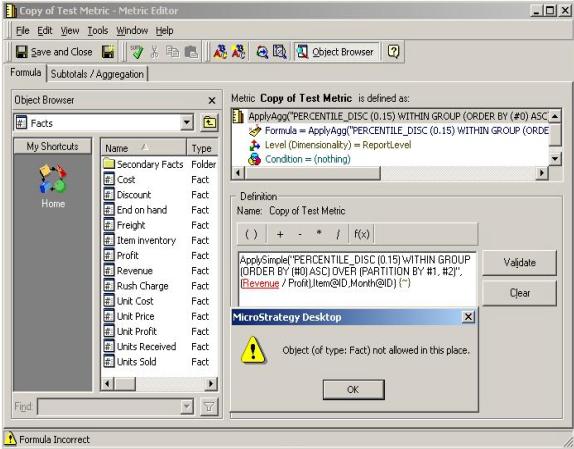Select the Freight fact row
The image size is (574, 449).
coord(160,225)
